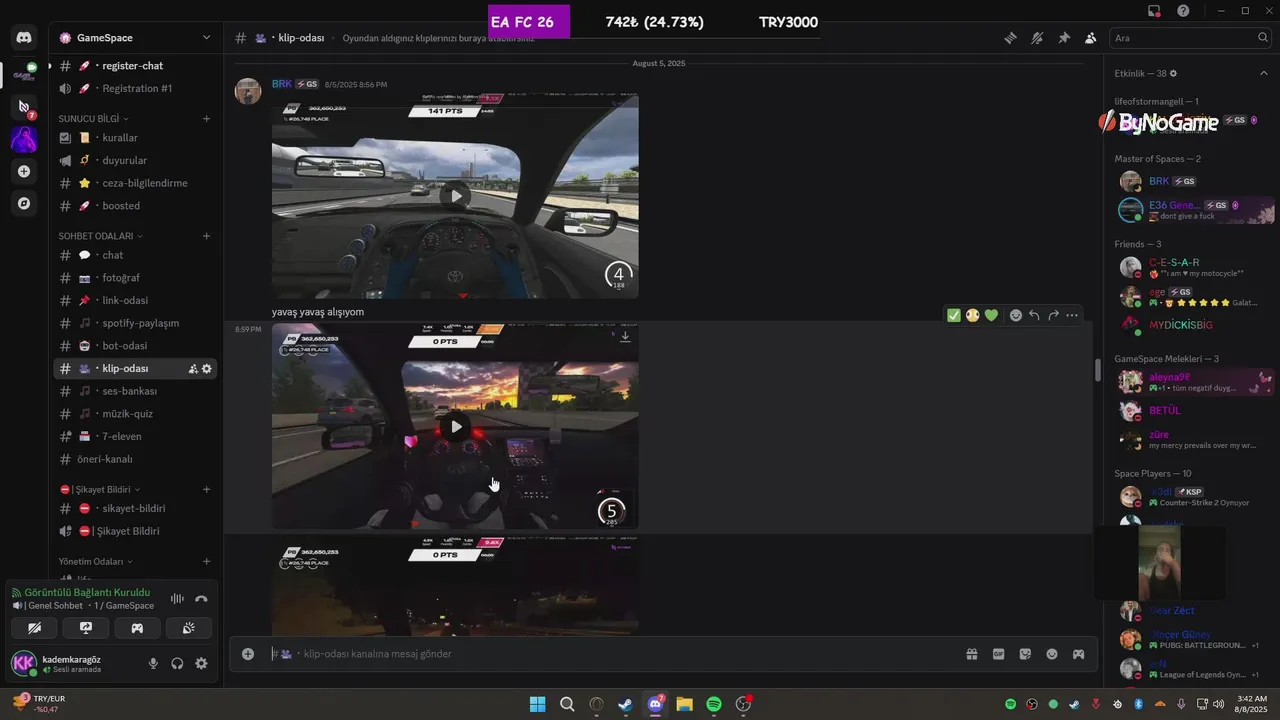Open duyurular channel
Viewport: 1280px width, 720px height.
pyautogui.click(x=135, y=161)
